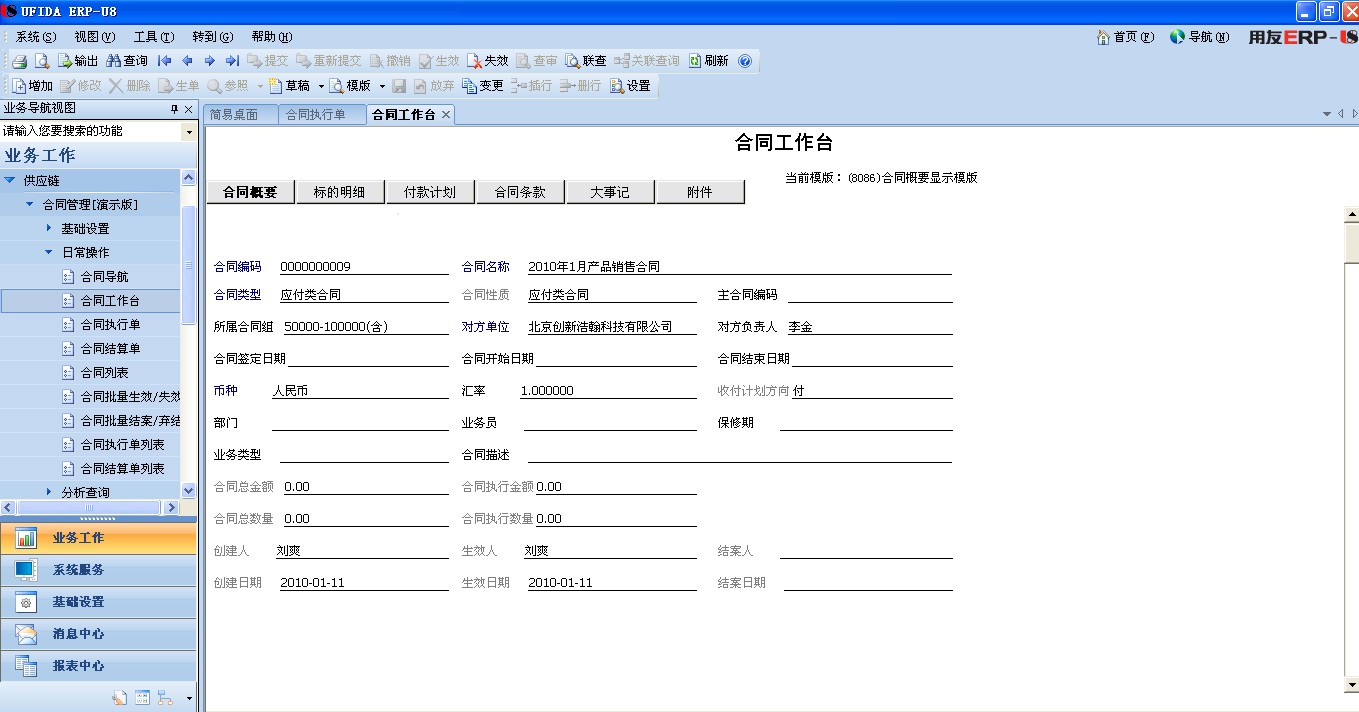This screenshot has height=712, width=1359.
Task: Go to the previous record arrow
Action: tap(187, 61)
